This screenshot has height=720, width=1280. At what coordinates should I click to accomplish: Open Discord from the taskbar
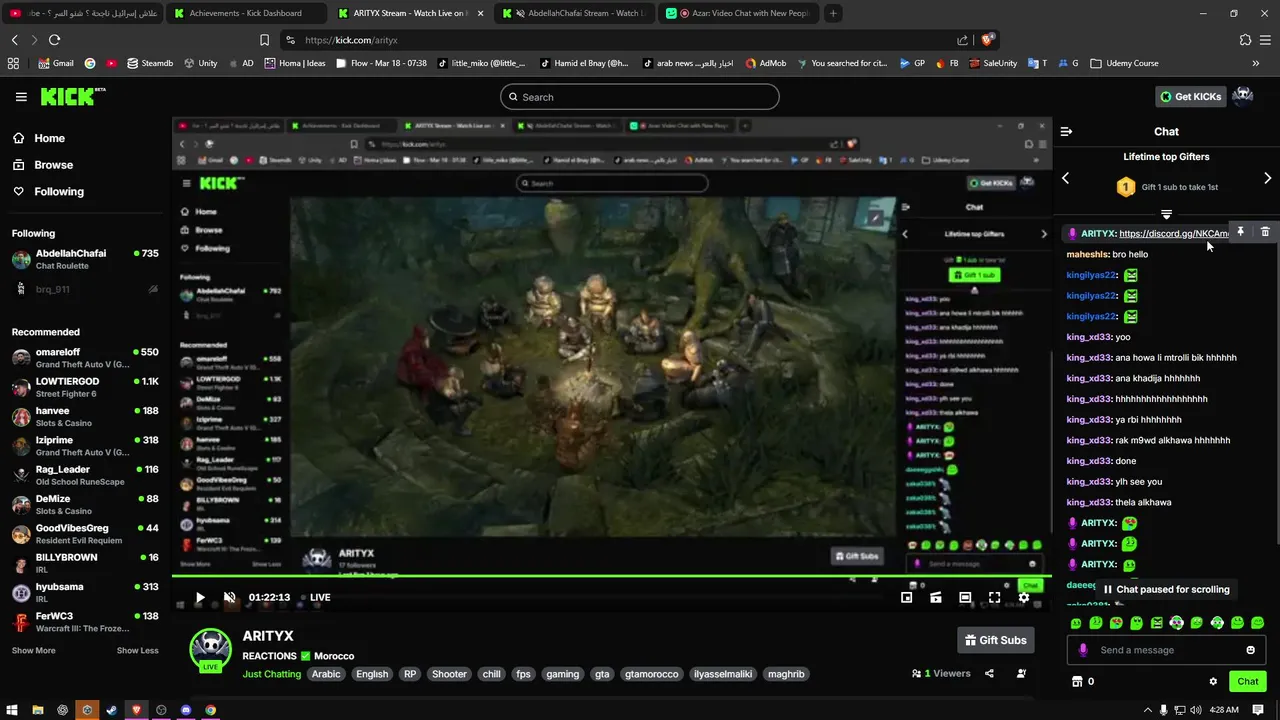click(186, 710)
